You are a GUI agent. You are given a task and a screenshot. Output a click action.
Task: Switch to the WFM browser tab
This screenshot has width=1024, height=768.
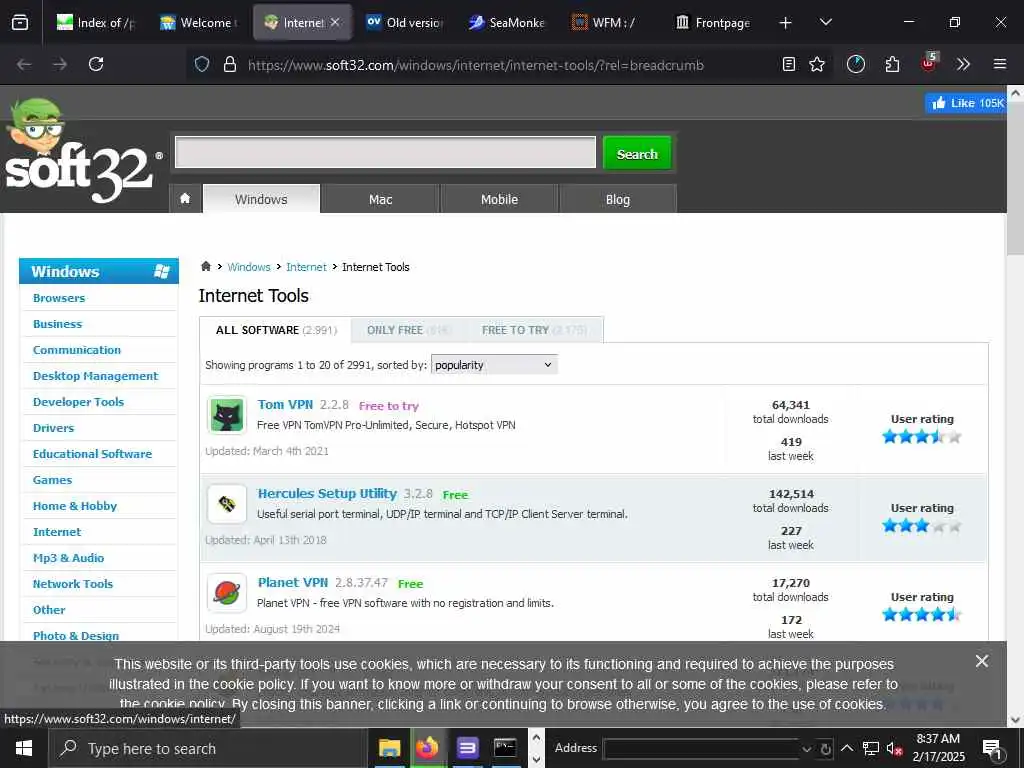611,23
